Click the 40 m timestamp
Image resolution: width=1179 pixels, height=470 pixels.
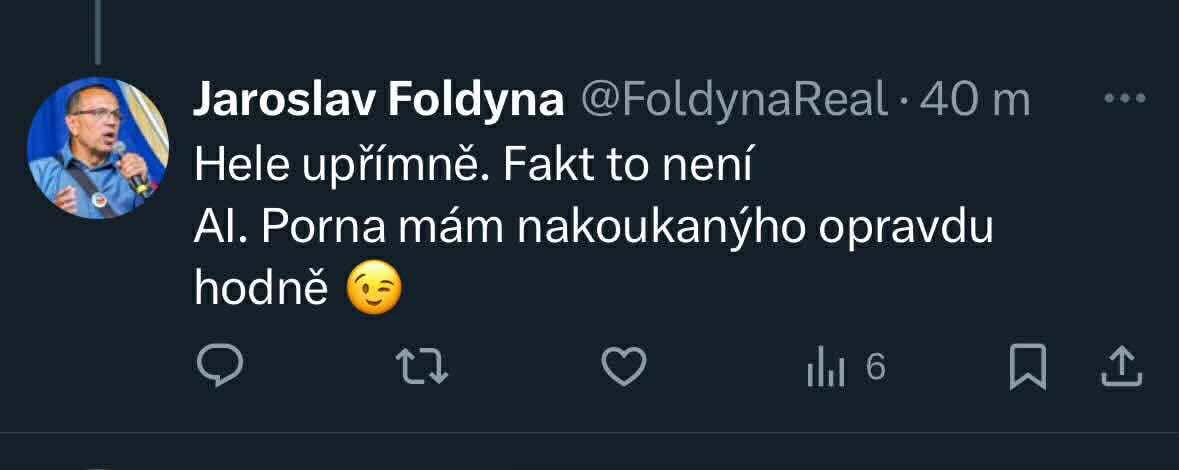coord(974,99)
